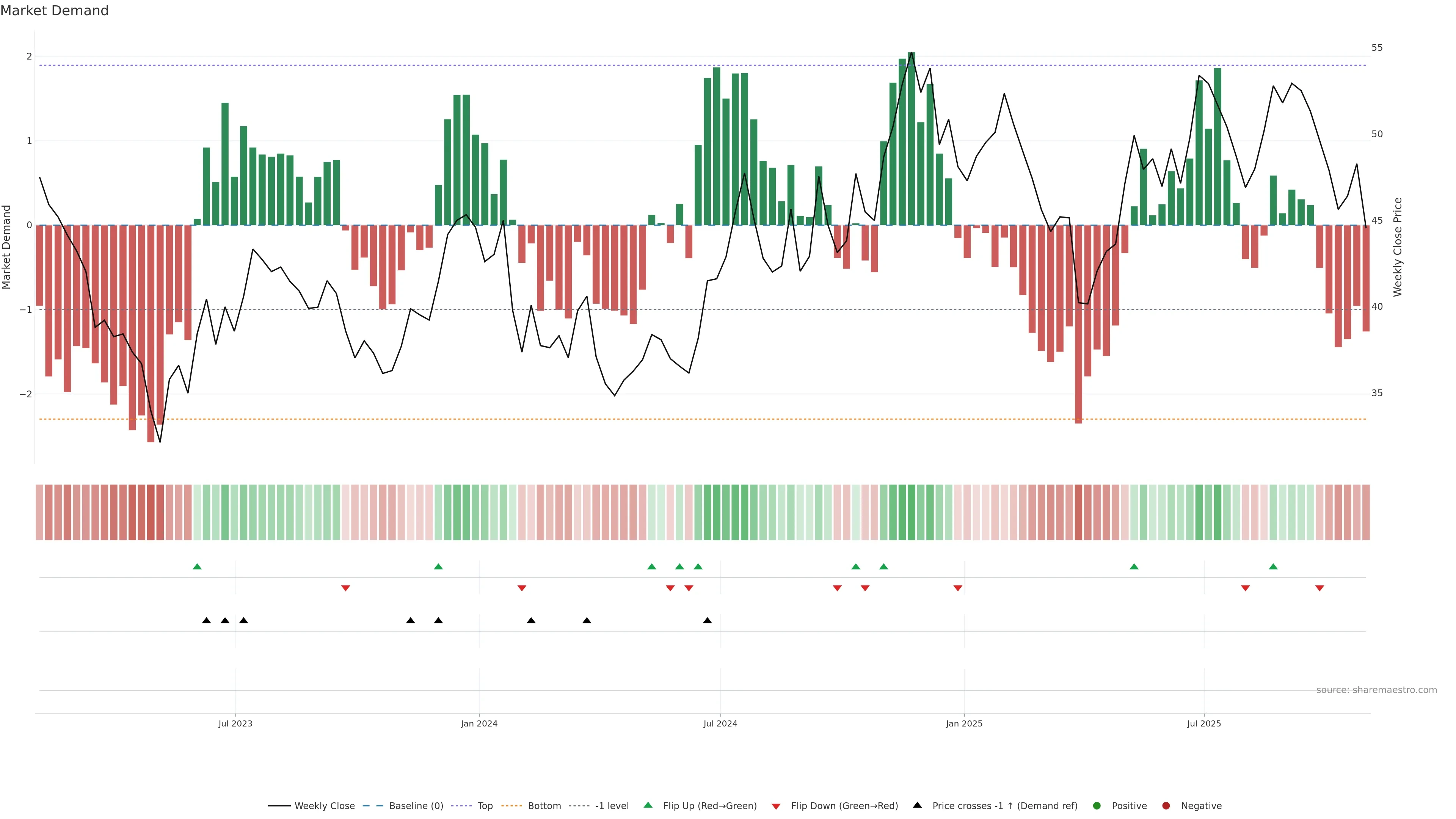Click the rightmost black price-cross triangle marker
The image size is (1456, 819).
click(x=707, y=621)
